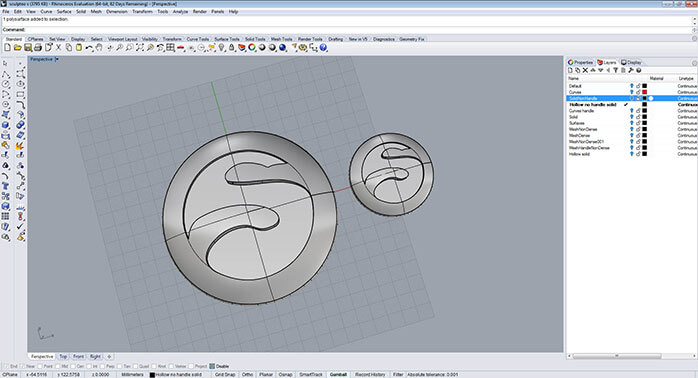Viewport: 698px width, 378px height.
Task: Click the Open file folder icon
Action: 17,48
